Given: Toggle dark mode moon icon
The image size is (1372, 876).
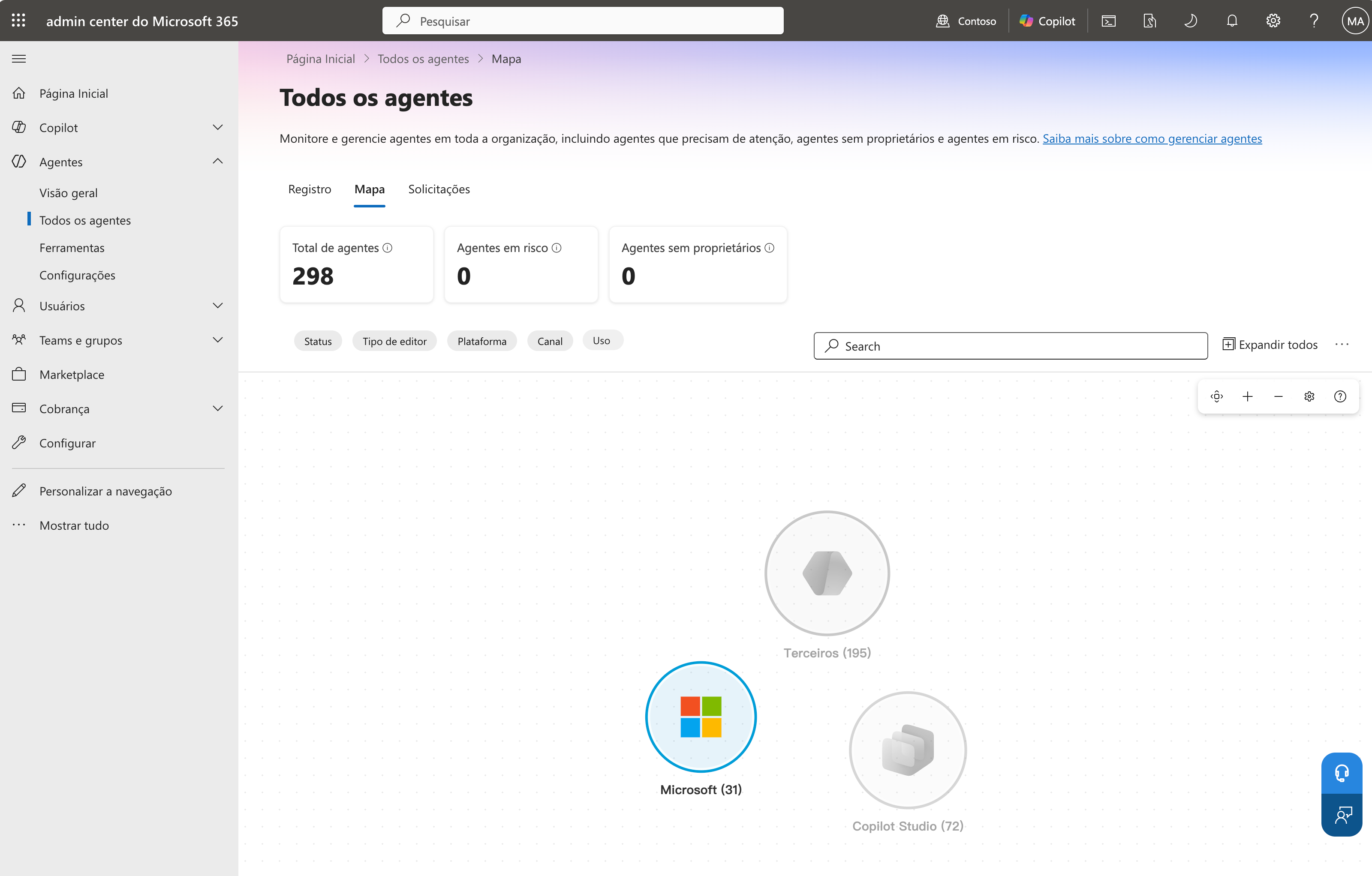Looking at the screenshot, I should point(1191,21).
